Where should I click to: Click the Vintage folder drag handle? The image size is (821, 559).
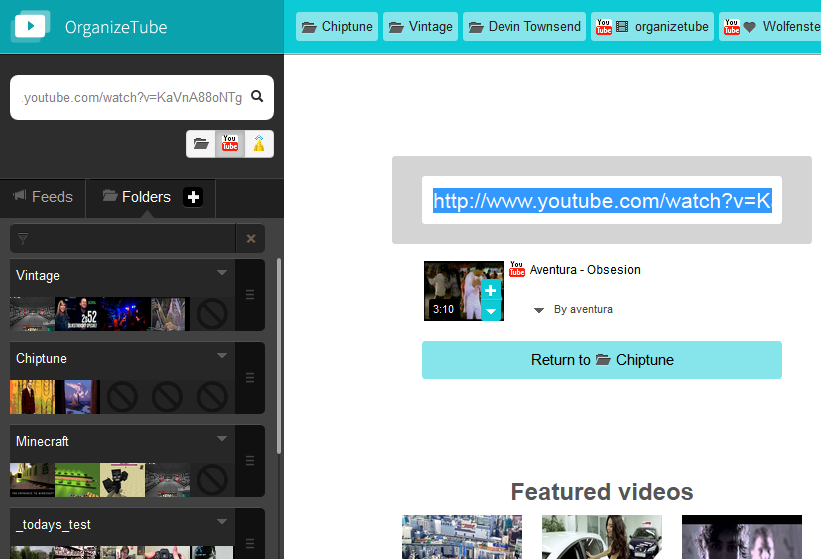[x=250, y=295]
